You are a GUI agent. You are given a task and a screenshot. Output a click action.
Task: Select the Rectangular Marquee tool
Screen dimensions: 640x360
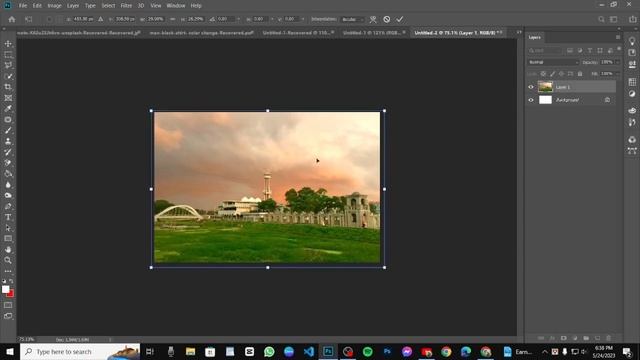coord(8,54)
